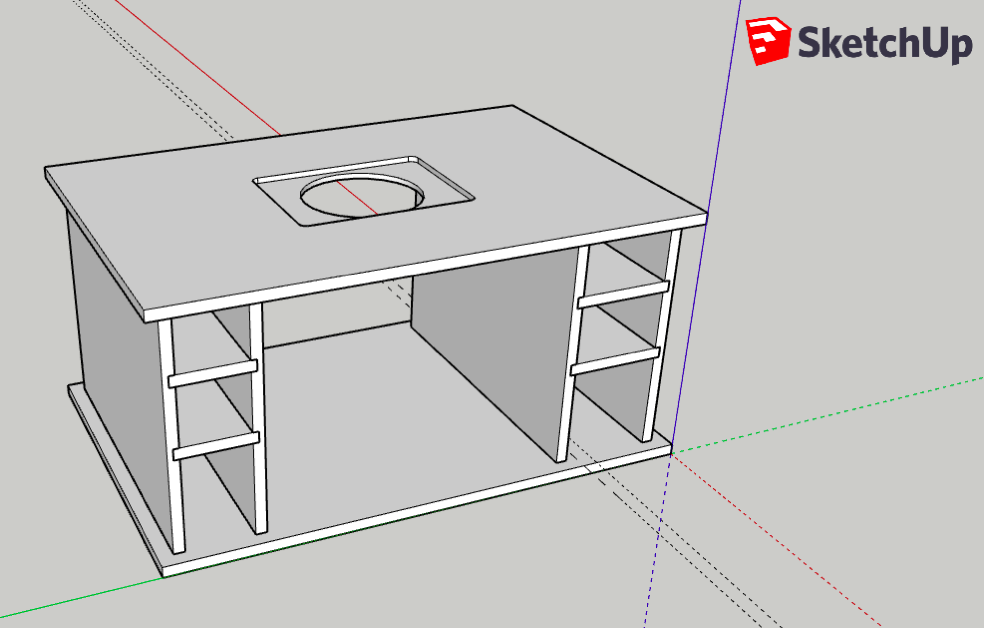
Task: Click the SketchUp wordmark text
Action: coord(883,43)
